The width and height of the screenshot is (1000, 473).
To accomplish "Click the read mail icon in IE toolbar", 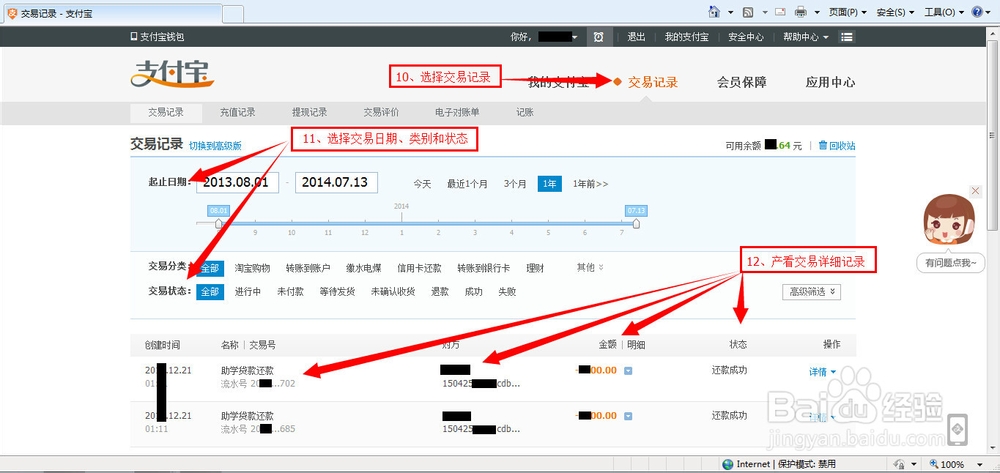I will 780,11.
